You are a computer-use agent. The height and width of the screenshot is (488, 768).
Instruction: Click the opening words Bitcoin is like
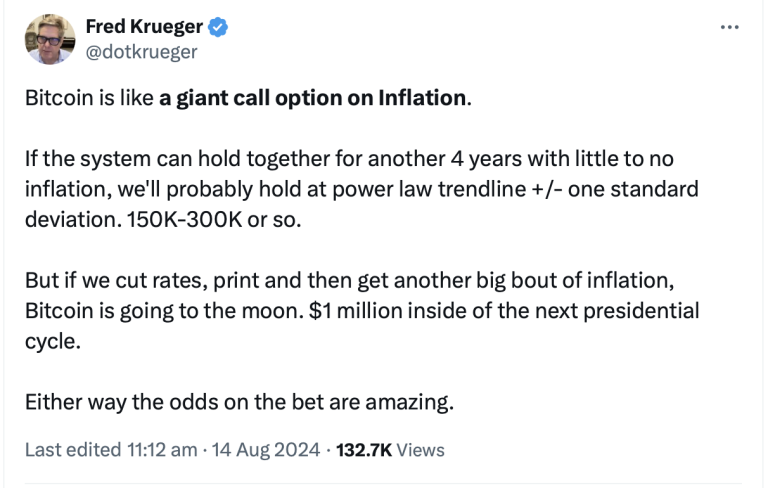pos(89,98)
